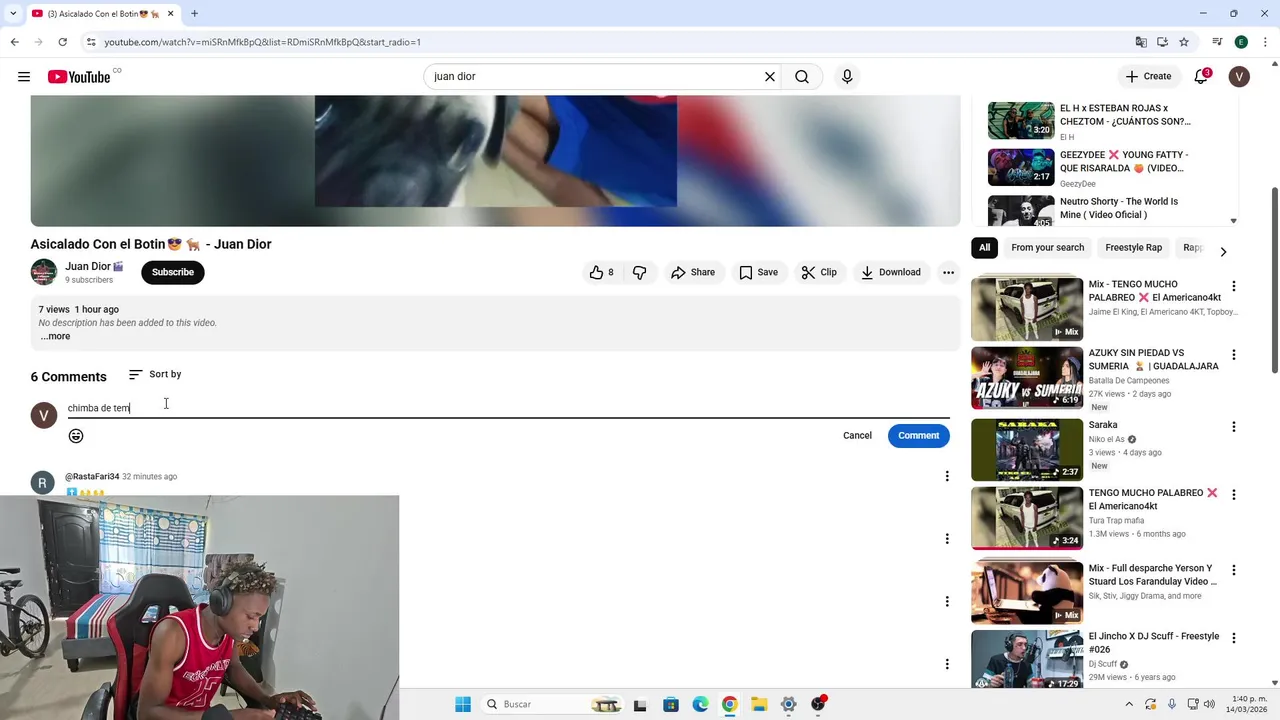The height and width of the screenshot is (720, 1280).
Task: Translate this page icon in address bar
Action: 1141,42
